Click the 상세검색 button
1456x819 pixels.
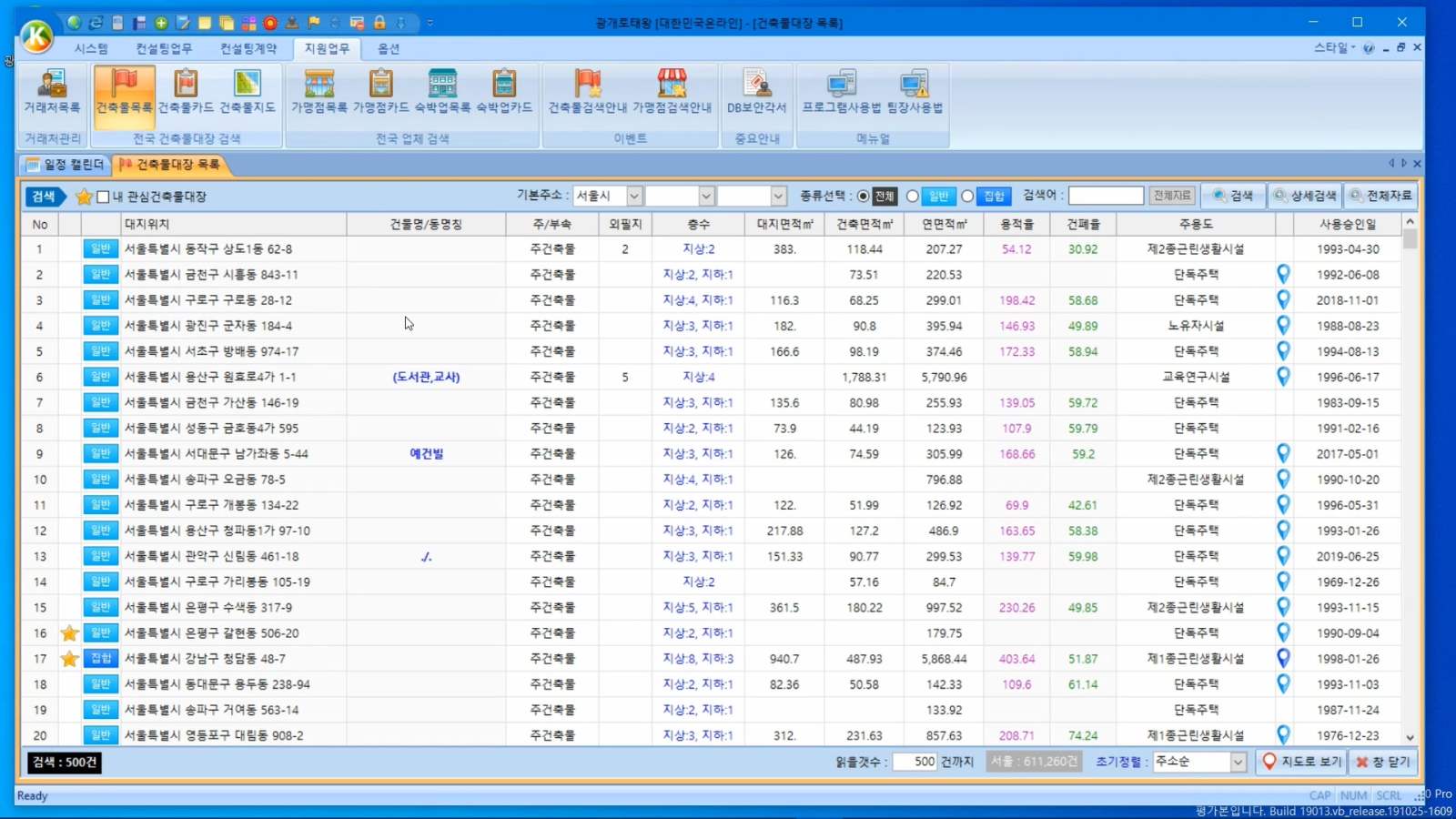1306,196
